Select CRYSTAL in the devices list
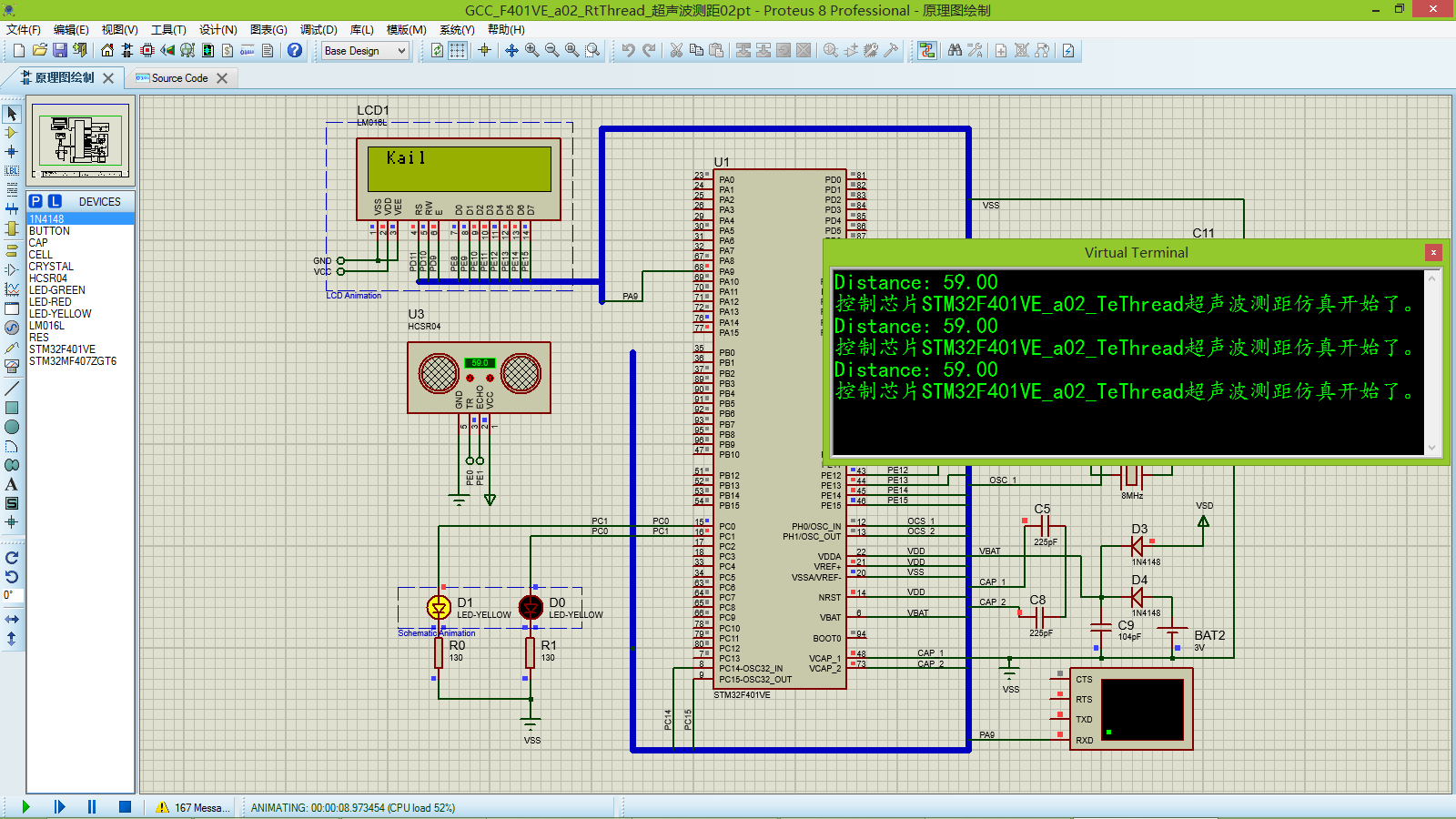Screen dimensions: 1456x819 click(x=80, y=267)
